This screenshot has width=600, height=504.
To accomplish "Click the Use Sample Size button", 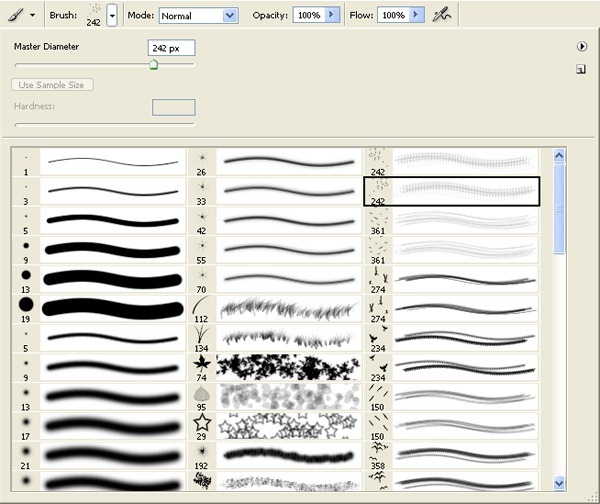I will point(54,85).
